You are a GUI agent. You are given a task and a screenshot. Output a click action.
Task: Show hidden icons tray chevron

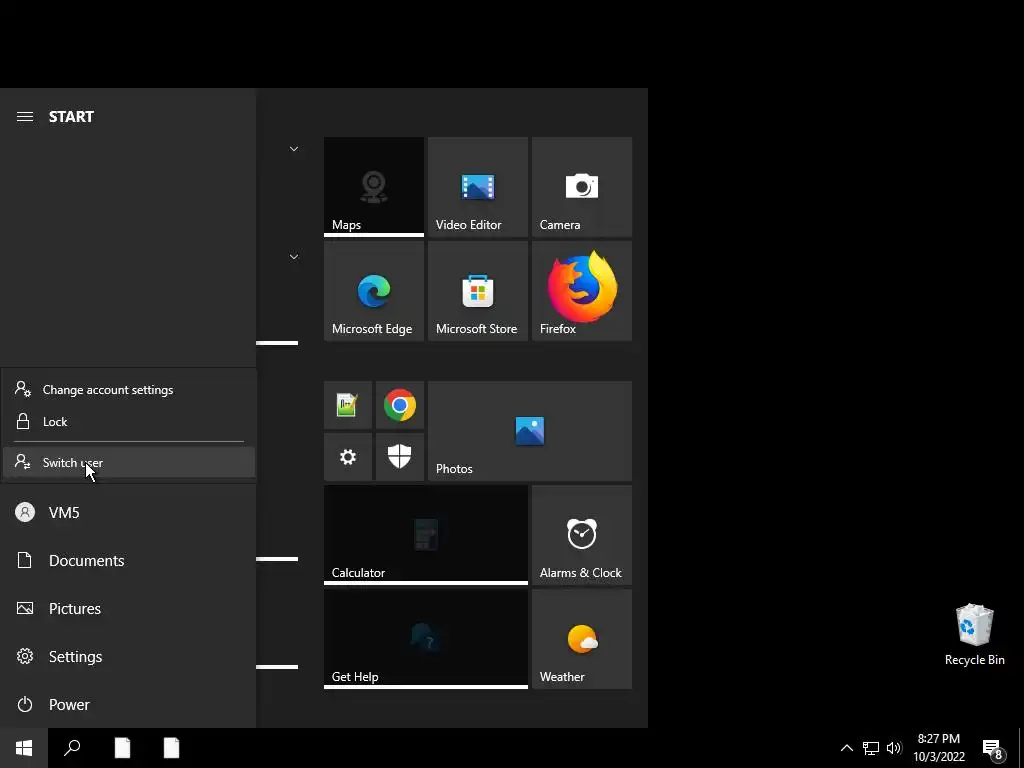(846, 748)
